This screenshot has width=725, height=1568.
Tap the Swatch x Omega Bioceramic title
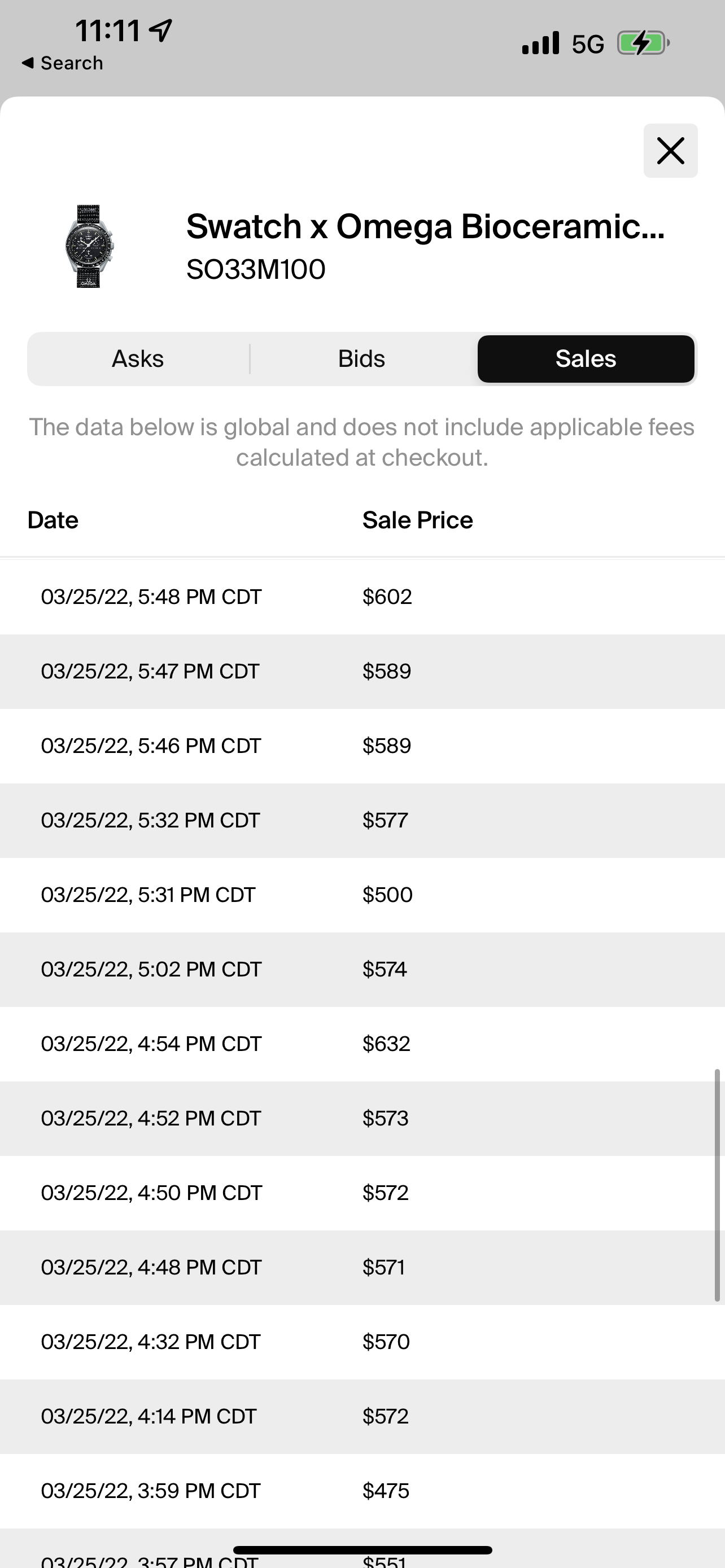425,226
